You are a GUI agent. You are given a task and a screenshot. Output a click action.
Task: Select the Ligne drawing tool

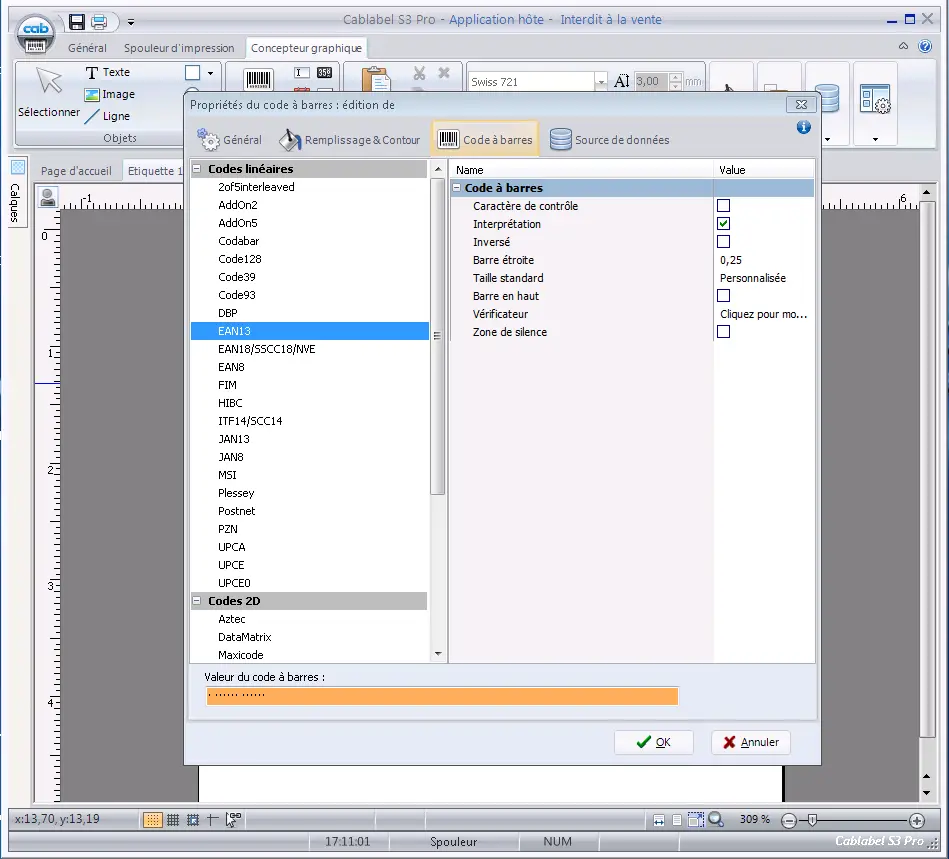click(107, 116)
